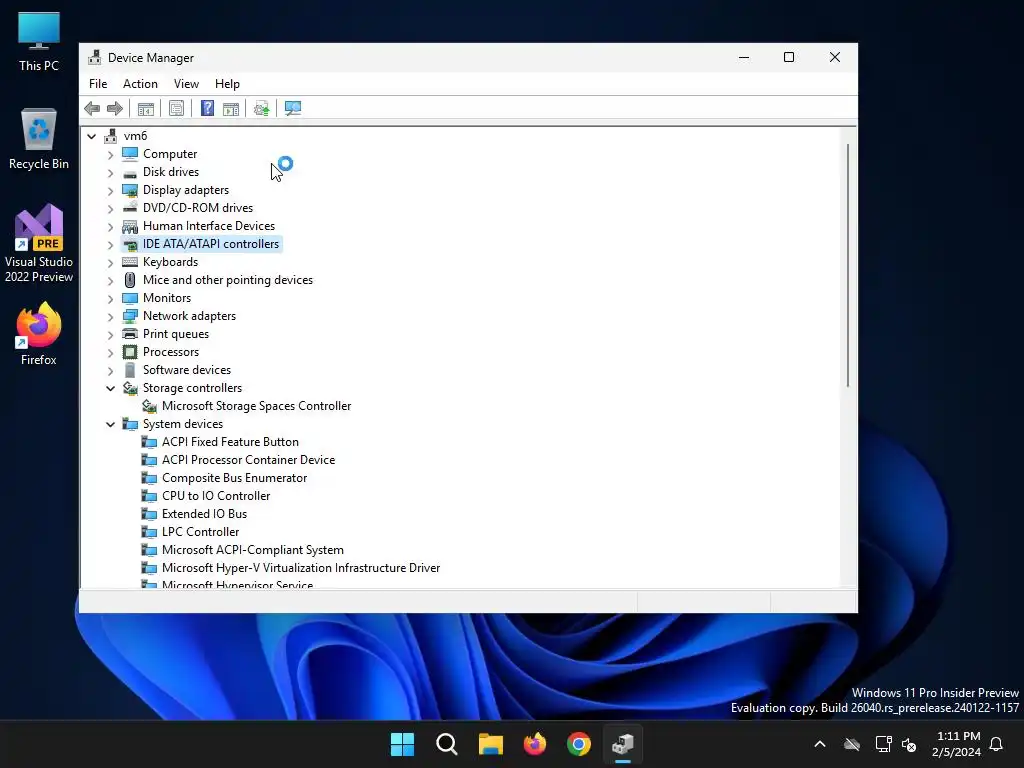Open the Action menu

click(x=140, y=84)
